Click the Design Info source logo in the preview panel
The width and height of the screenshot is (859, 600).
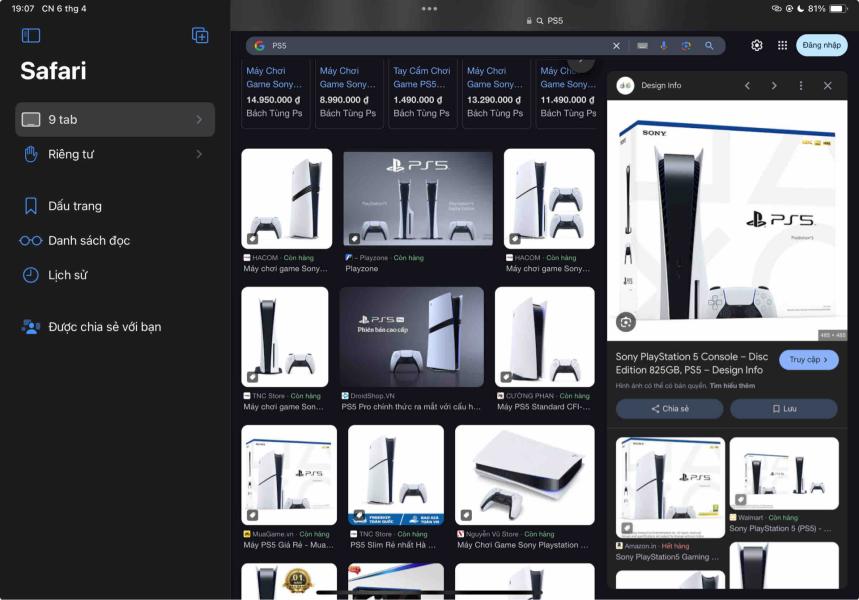coord(625,85)
